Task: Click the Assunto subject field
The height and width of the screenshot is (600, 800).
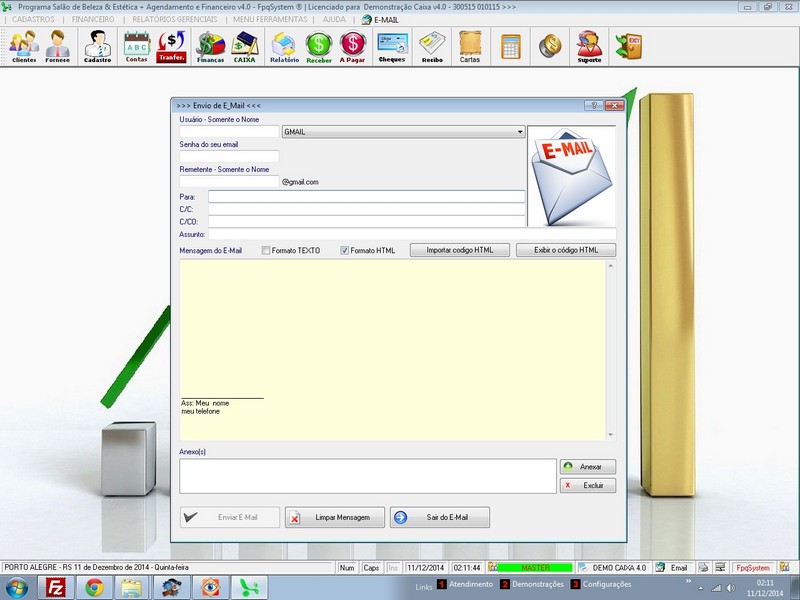Action: point(412,234)
